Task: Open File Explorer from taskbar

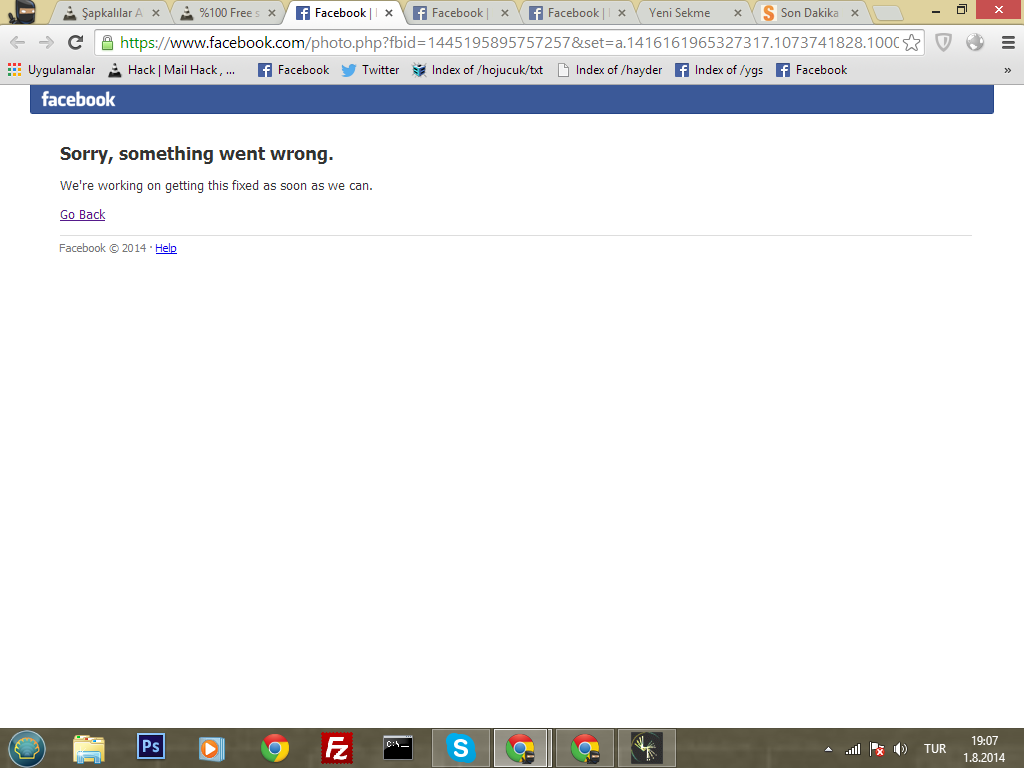Action: click(89, 748)
